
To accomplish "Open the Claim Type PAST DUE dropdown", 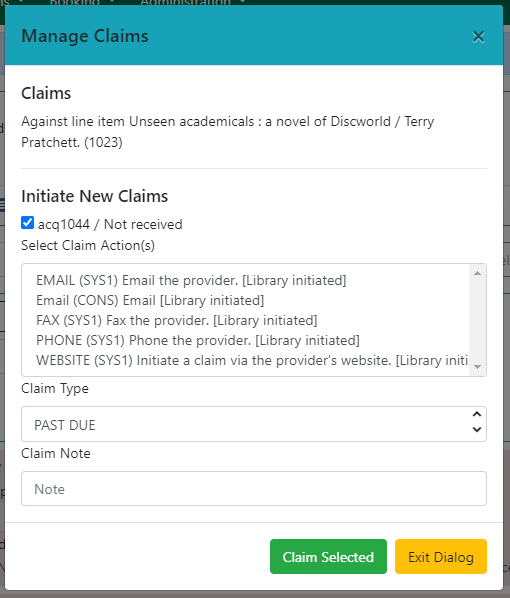I will coord(254,424).
